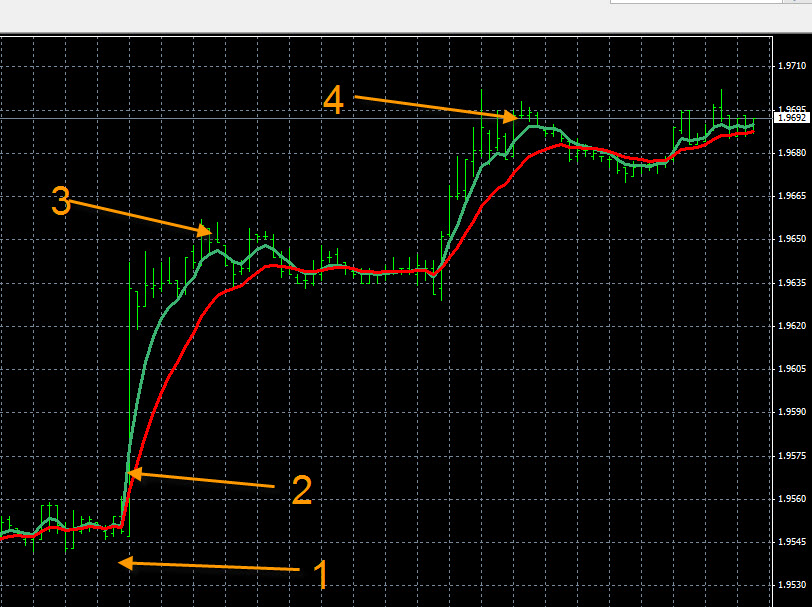Click the 1.9590 price scale label
Viewport: 812px width, 607px height.
pyautogui.click(x=792, y=412)
